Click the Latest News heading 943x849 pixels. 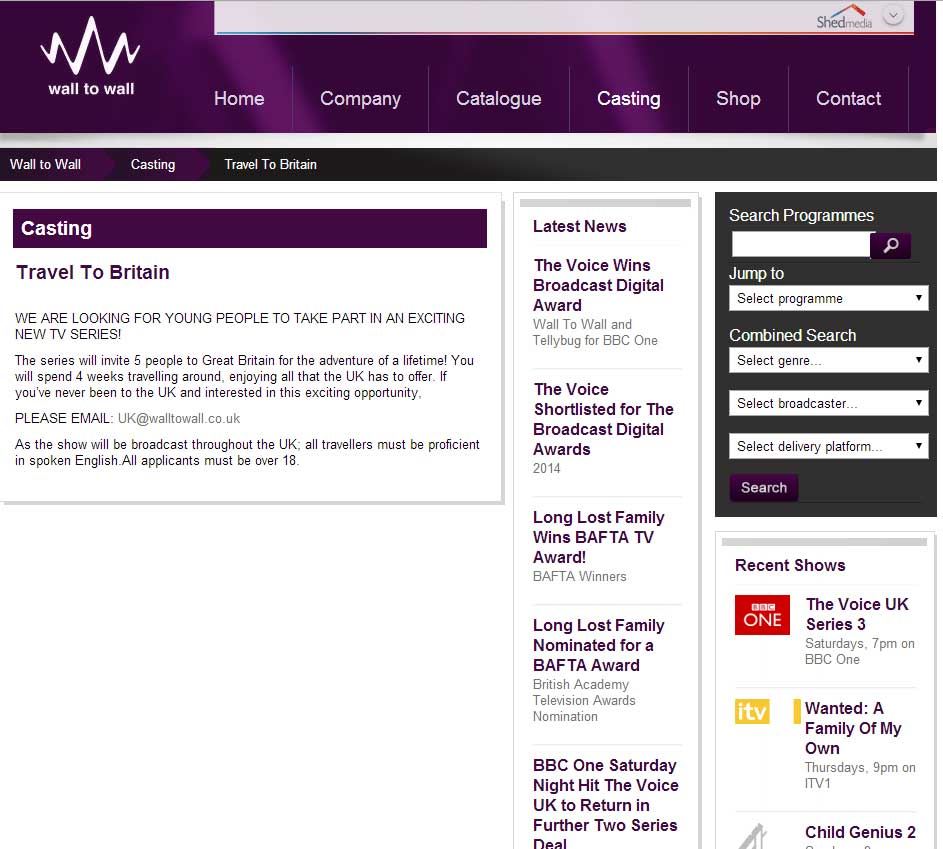pyautogui.click(x=579, y=226)
